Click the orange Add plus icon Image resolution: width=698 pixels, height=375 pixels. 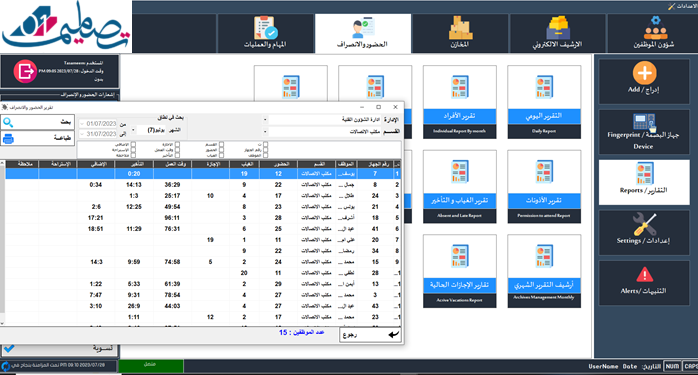[x=645, y=73]
